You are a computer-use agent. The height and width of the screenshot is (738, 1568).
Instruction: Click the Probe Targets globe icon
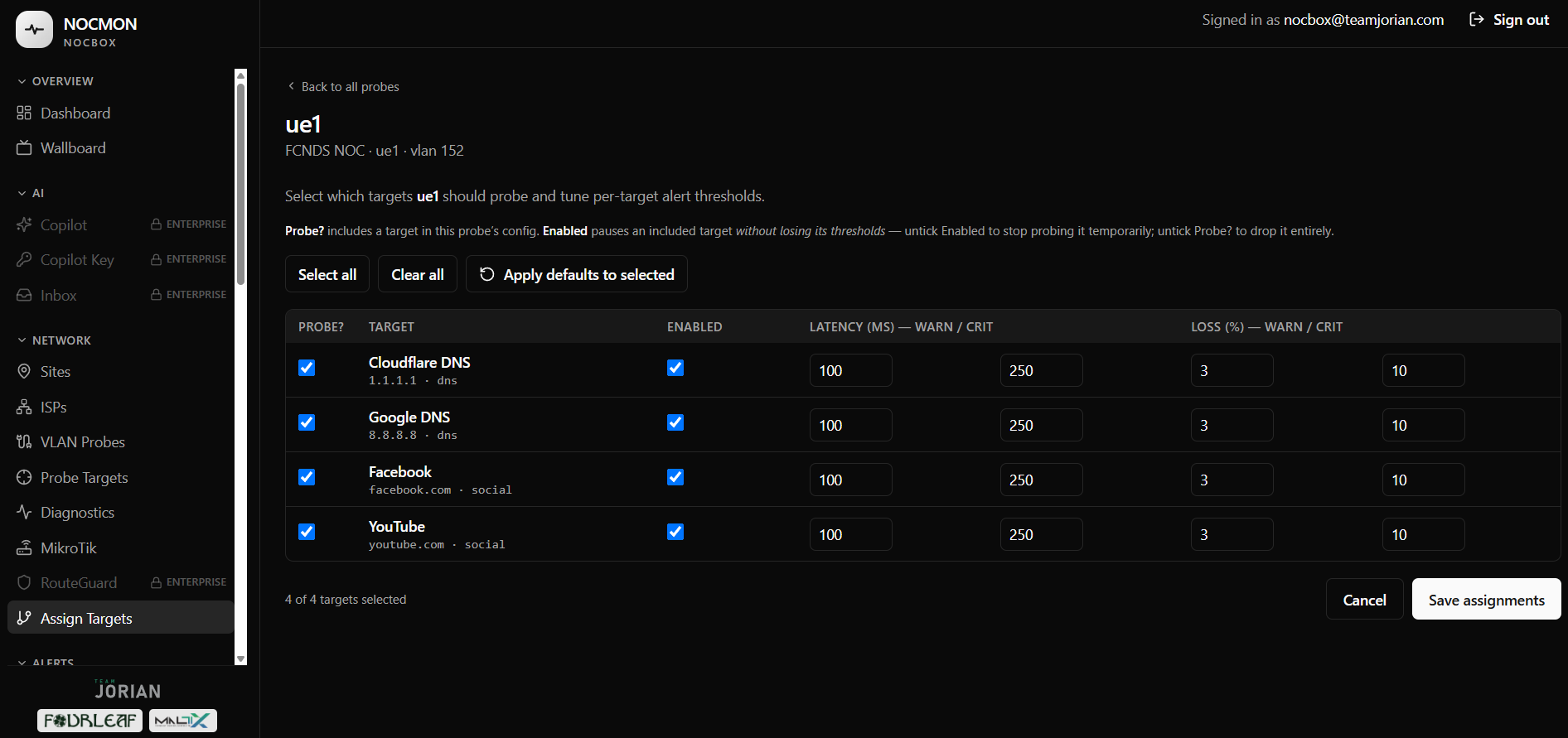(x=24, y=477)
